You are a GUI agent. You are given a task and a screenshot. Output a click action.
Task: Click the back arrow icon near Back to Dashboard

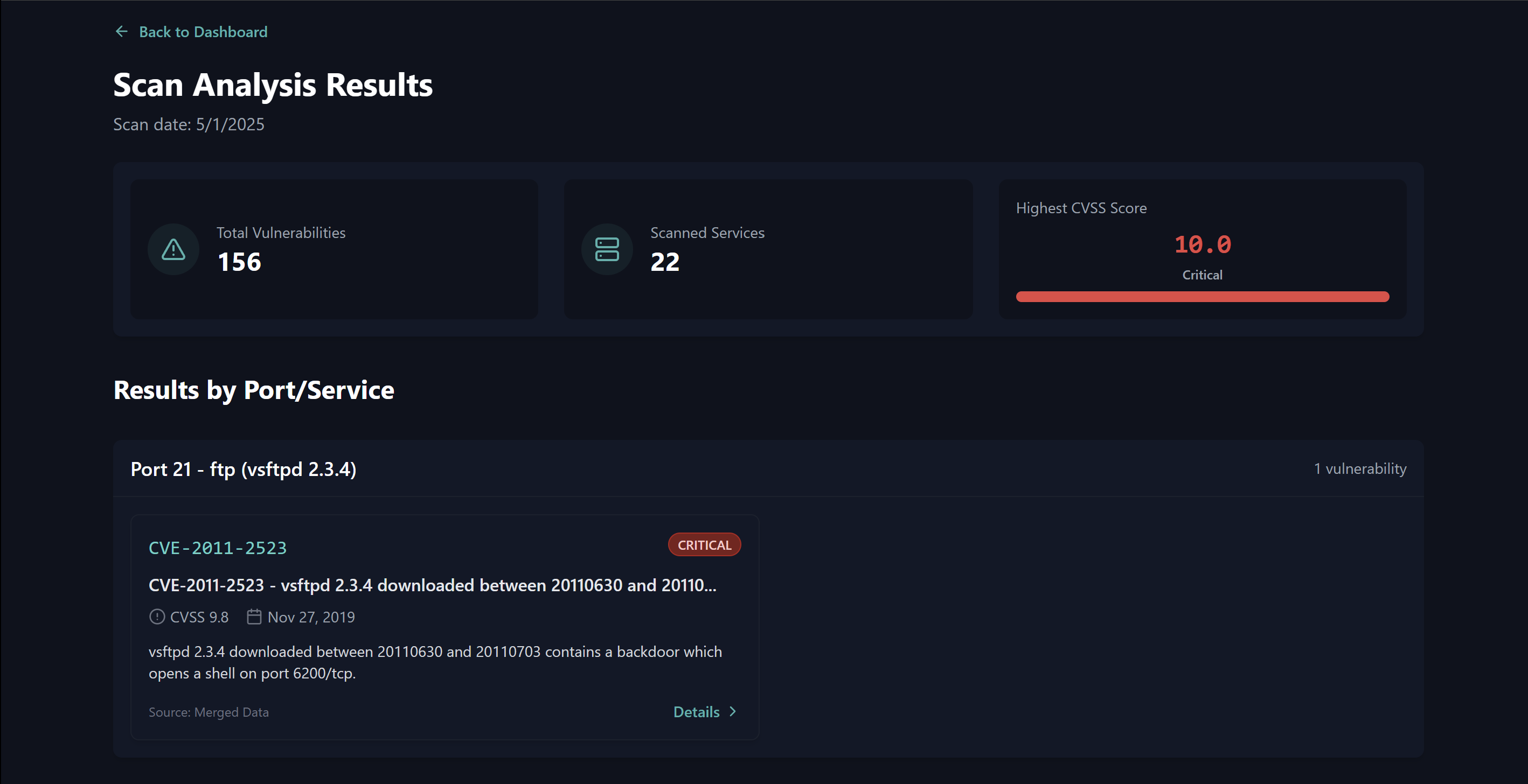point(122,31)
